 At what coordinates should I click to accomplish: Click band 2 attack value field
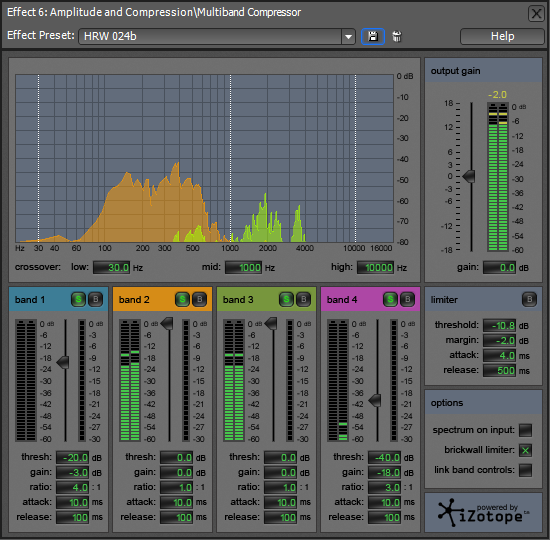tap(176, 502)
